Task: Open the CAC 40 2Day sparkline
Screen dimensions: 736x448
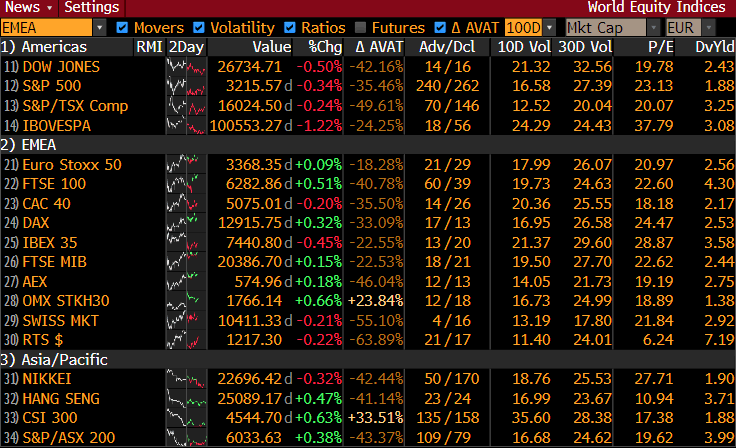Action: pos(186,203)
